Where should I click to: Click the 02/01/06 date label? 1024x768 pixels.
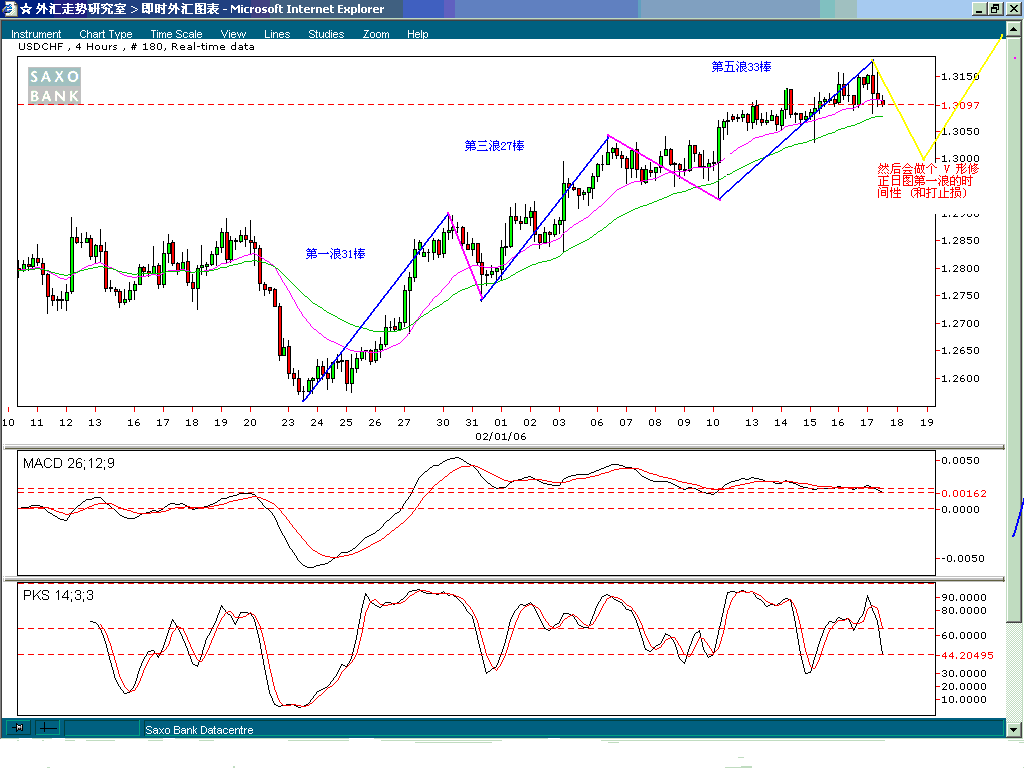tap(500, 436)
